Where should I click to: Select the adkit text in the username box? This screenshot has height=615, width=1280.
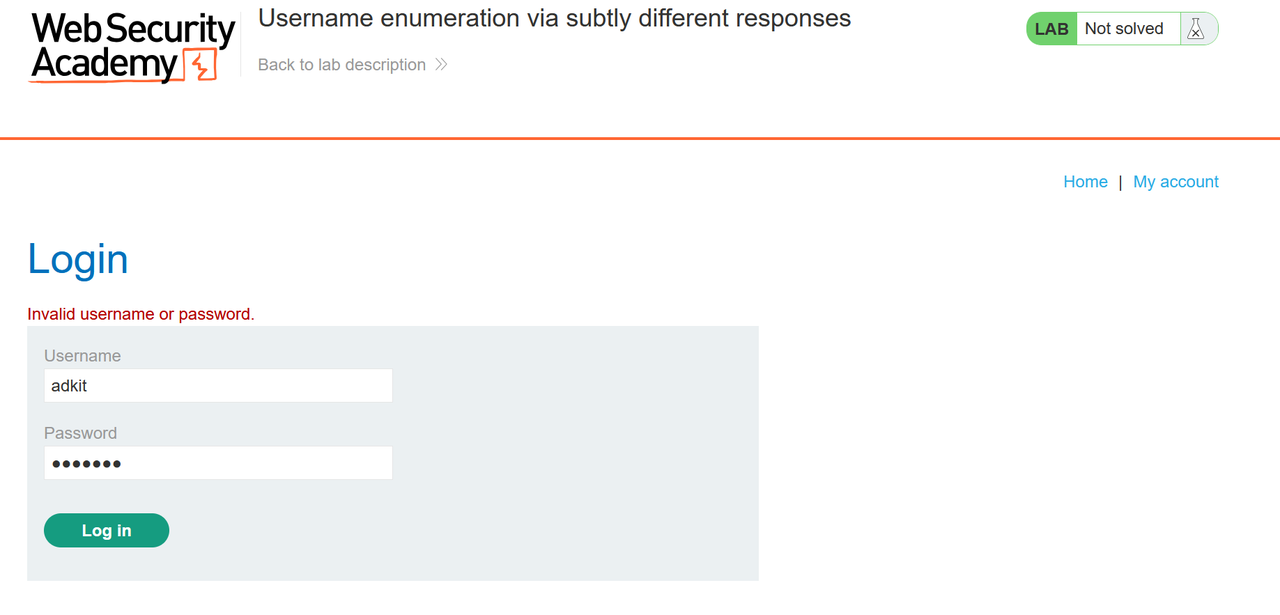69,385
